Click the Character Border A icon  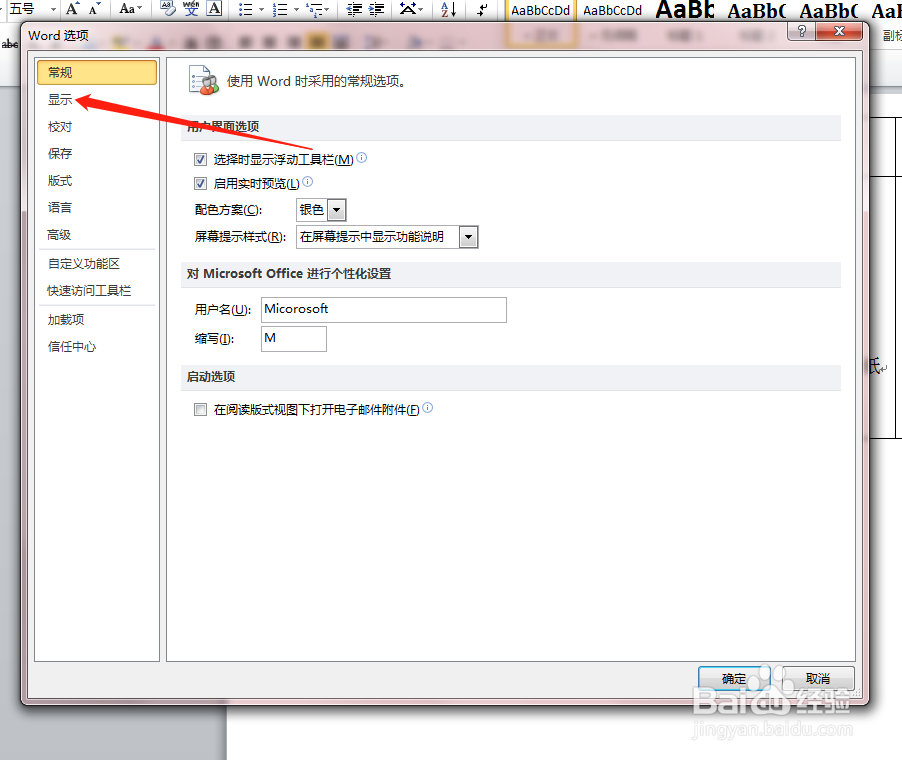pyautogui.click(x=215, y=9)
